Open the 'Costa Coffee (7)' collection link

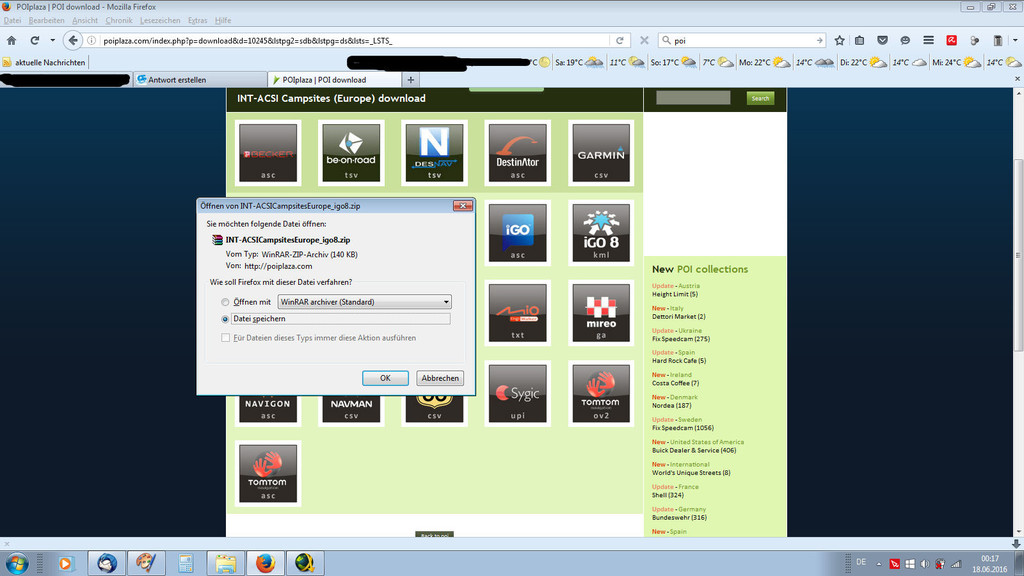675,383
